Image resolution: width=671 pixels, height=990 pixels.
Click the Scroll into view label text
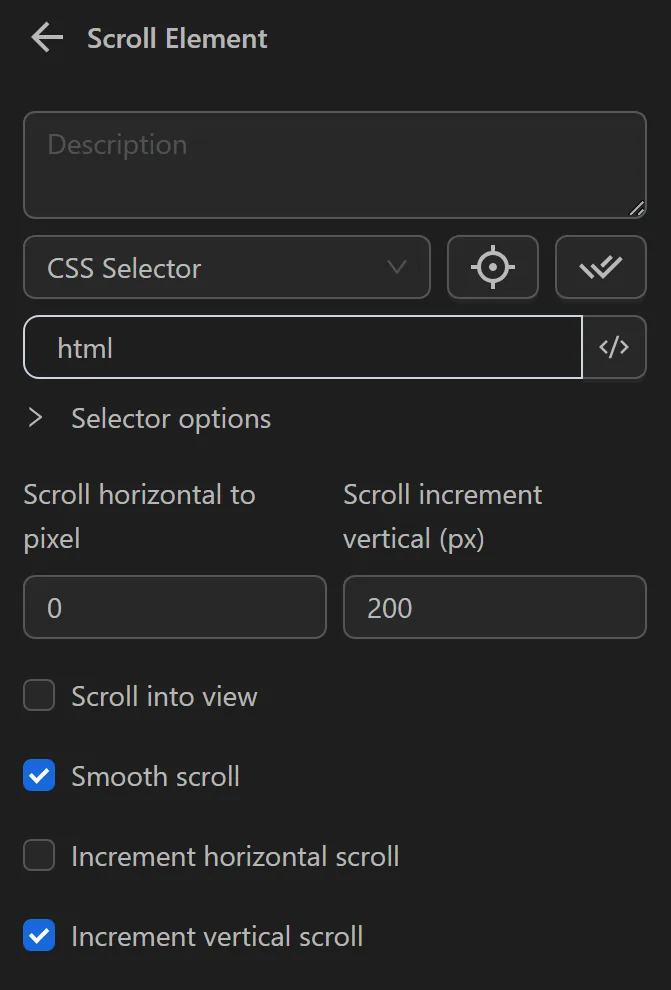[163, 695]
